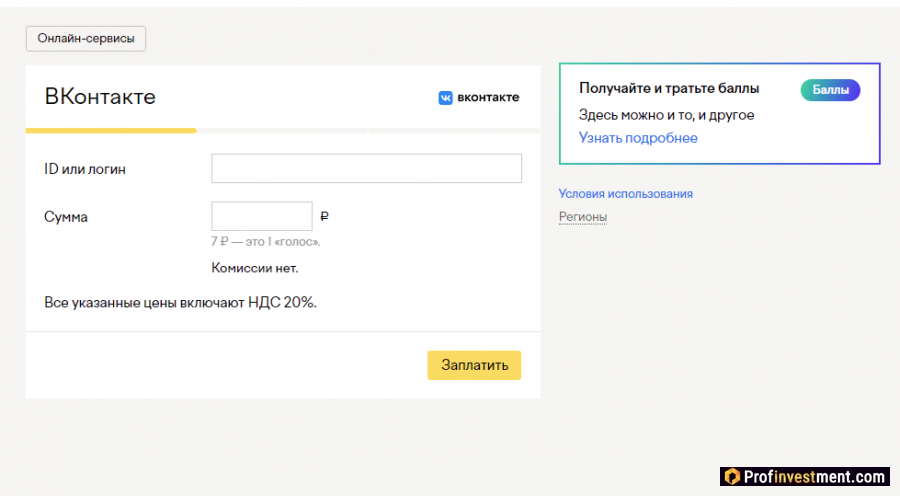Open Условия использования link

[x=626, y=193]
